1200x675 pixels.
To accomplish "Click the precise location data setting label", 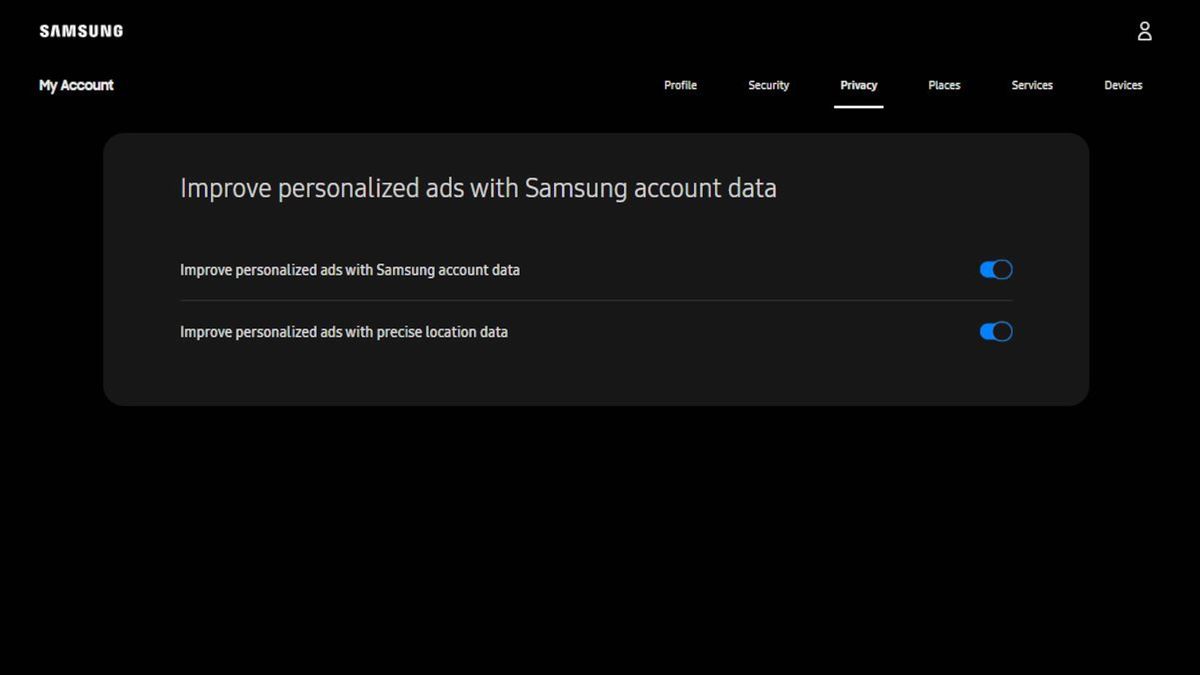I will point(343,331).
